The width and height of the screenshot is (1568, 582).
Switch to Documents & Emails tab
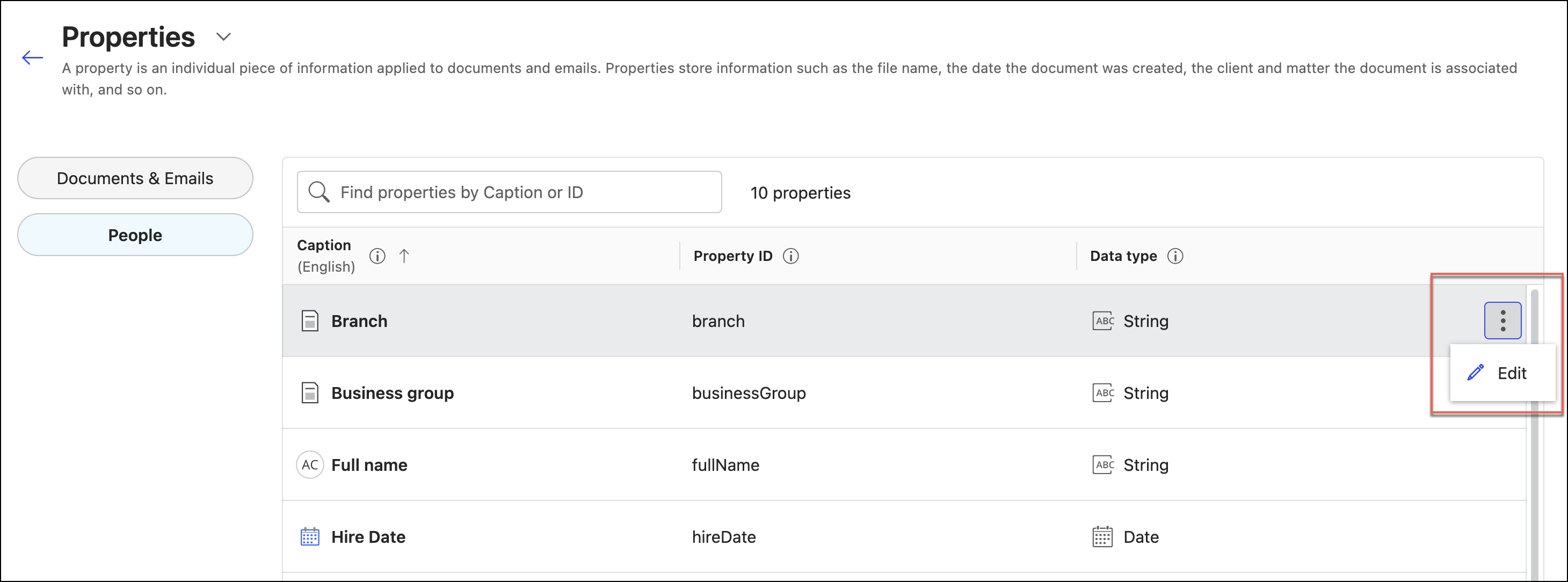tap(135, 178)
